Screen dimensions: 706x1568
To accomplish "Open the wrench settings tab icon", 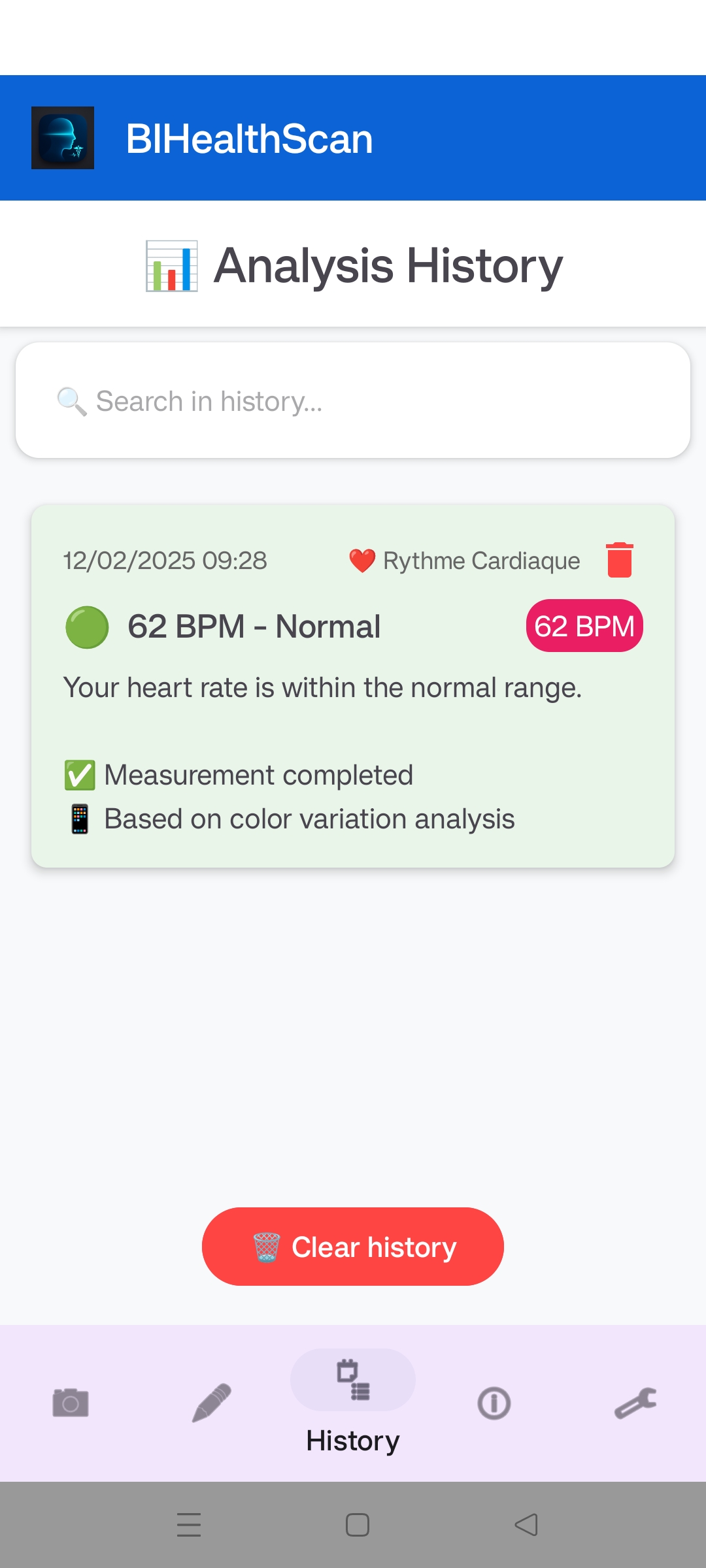I will click(x=635, y=1403).
